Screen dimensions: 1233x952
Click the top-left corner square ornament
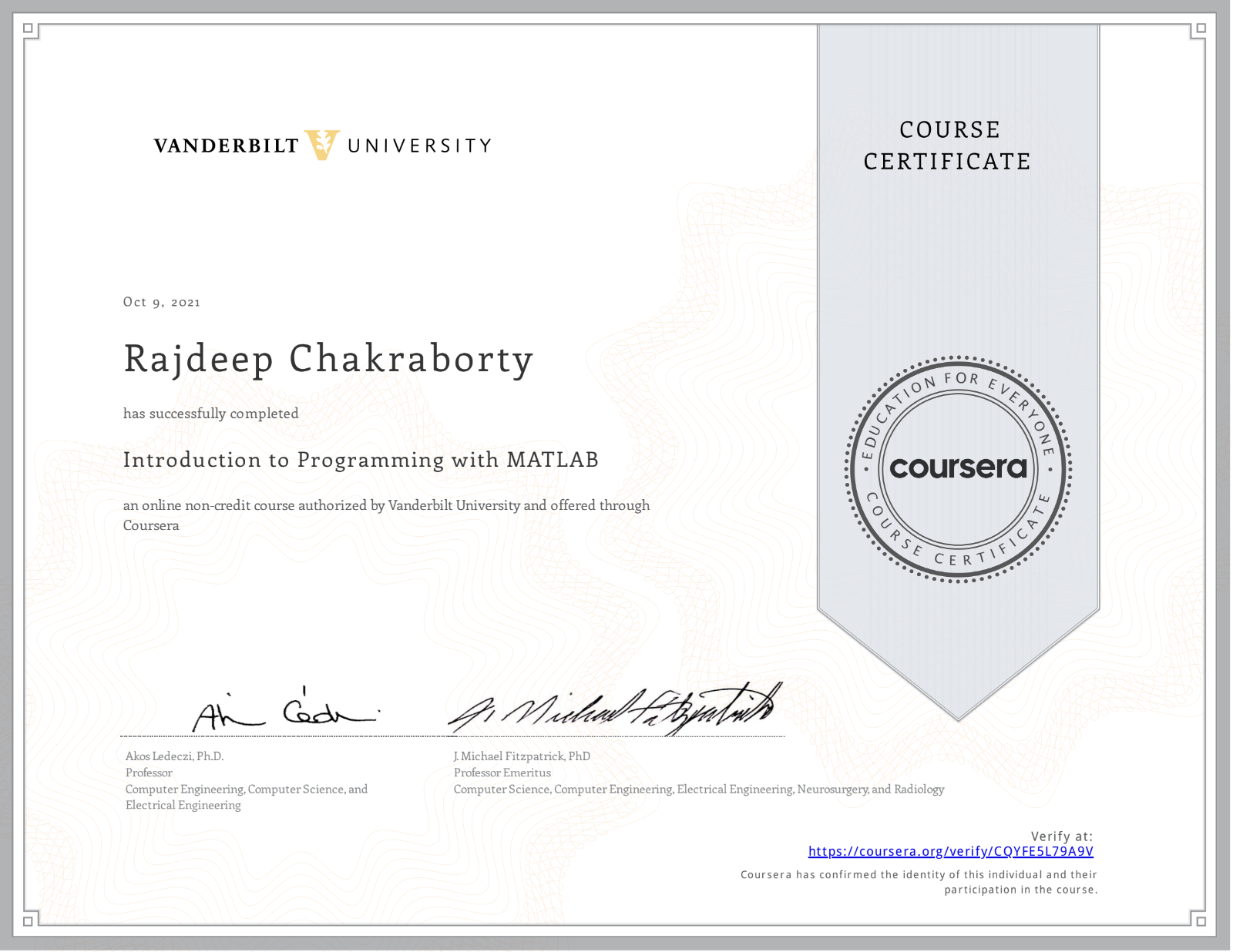(x=29, y=29)
